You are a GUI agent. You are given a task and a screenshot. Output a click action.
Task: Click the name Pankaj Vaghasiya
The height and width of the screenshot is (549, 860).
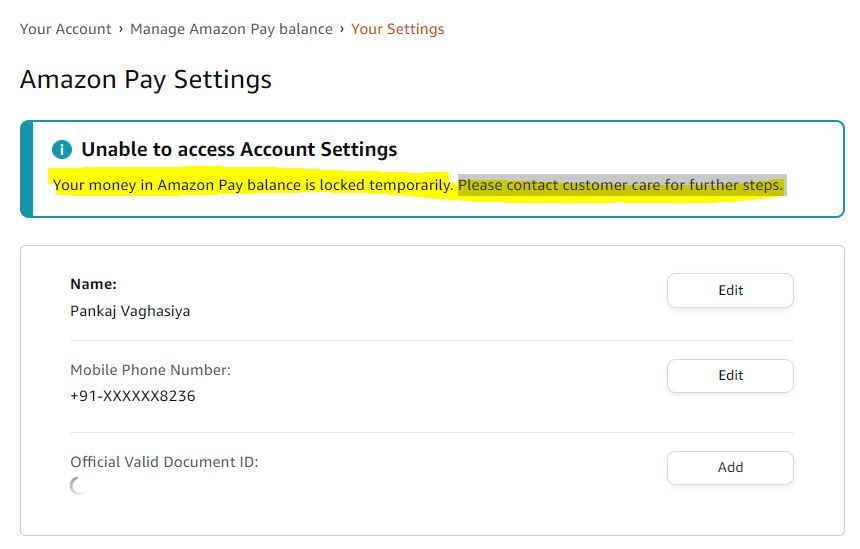point(130,311)
